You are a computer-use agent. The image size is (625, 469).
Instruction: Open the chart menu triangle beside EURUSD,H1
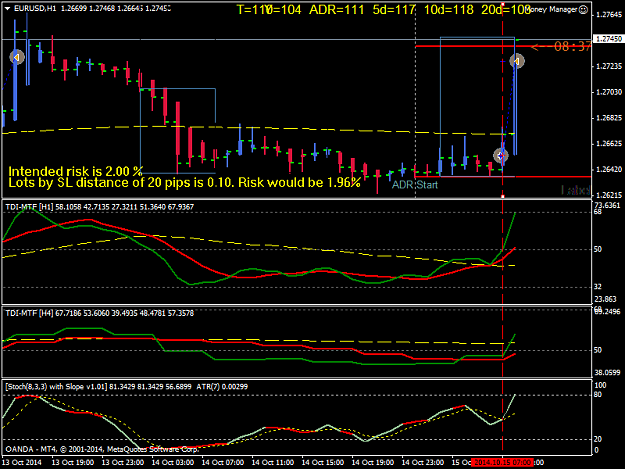(x=7, y=8)
